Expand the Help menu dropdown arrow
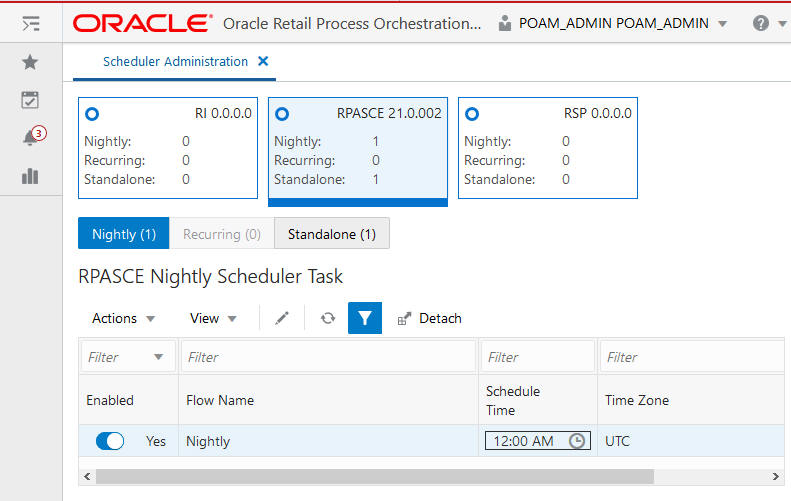 pos(782,24)
